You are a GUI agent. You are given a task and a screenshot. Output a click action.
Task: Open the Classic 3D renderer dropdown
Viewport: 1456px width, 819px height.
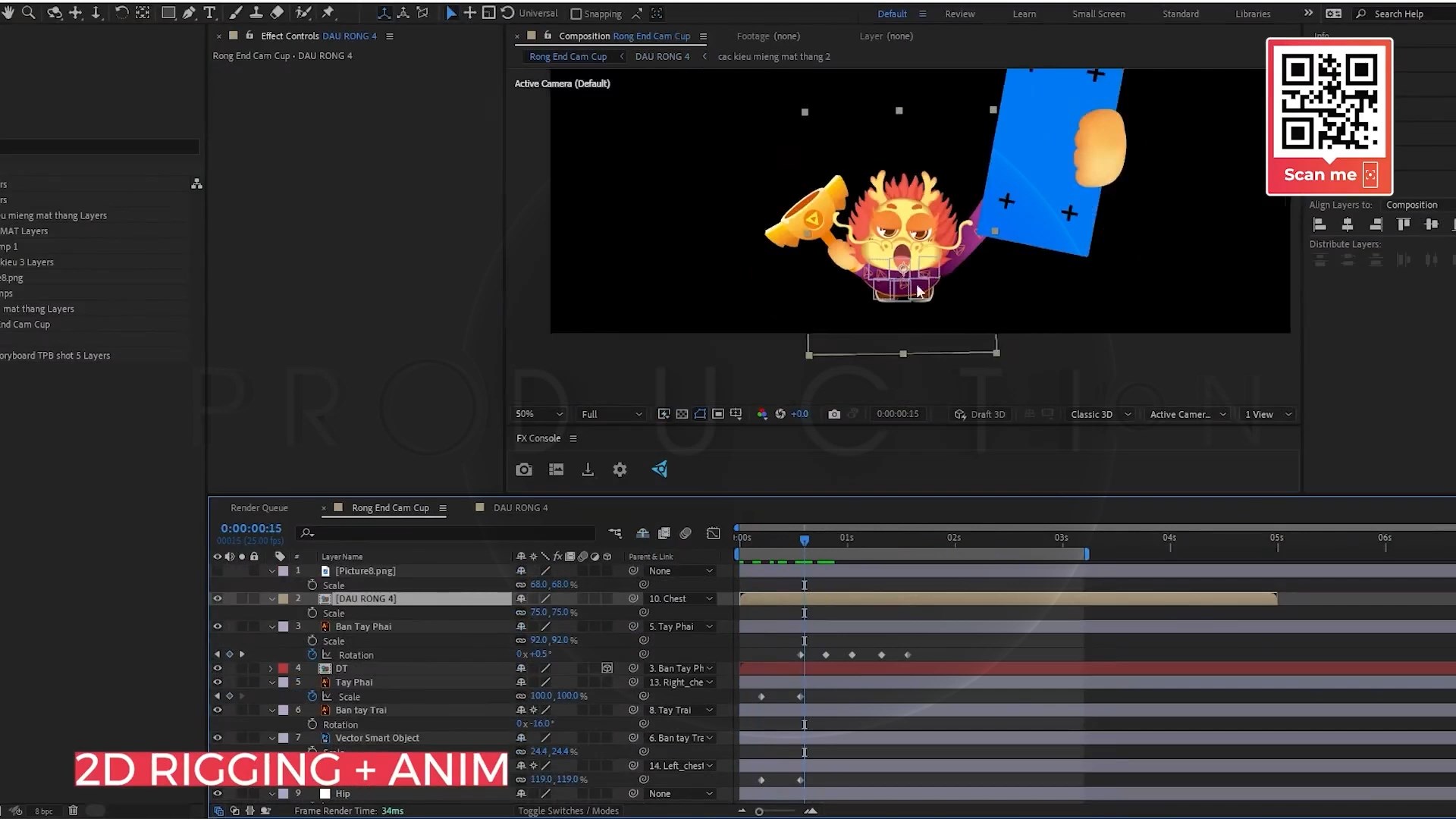tap(1100, 414)
